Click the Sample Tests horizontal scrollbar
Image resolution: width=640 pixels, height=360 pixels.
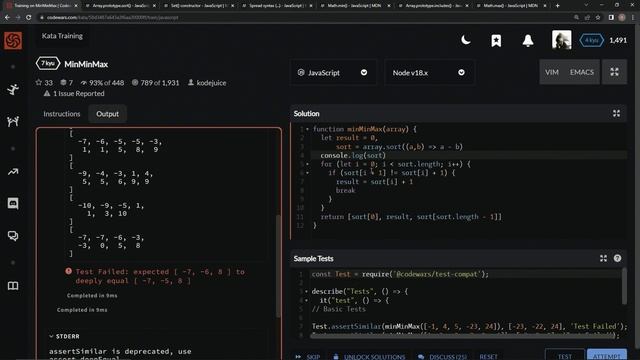462,336
